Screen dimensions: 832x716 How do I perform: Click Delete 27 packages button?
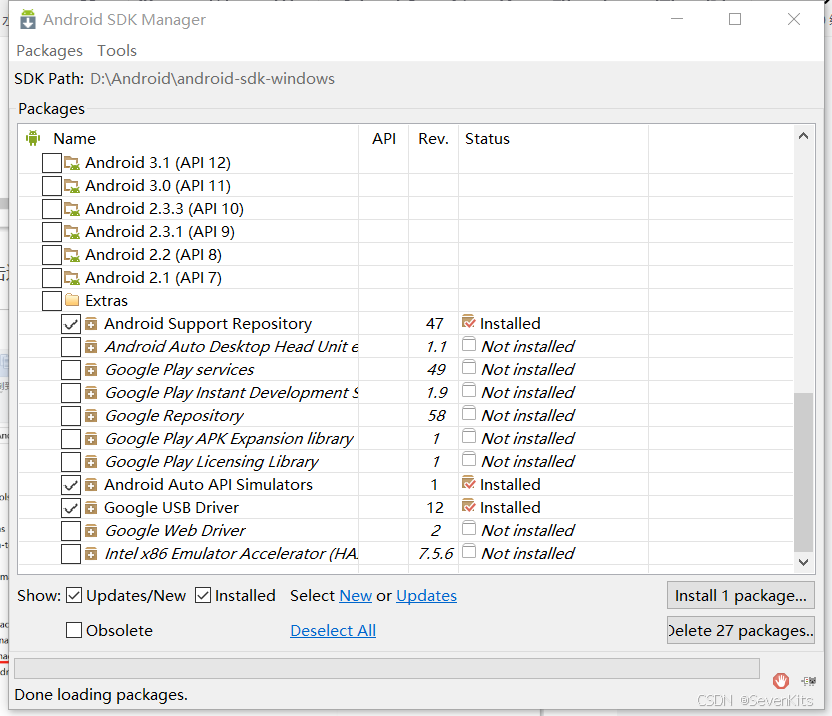(x=741, y=630)
